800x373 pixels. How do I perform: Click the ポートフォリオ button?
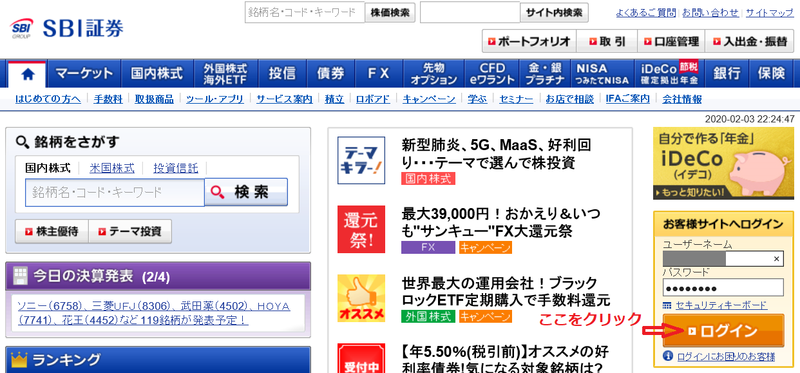pyautogui.click(x=529, y=41)
